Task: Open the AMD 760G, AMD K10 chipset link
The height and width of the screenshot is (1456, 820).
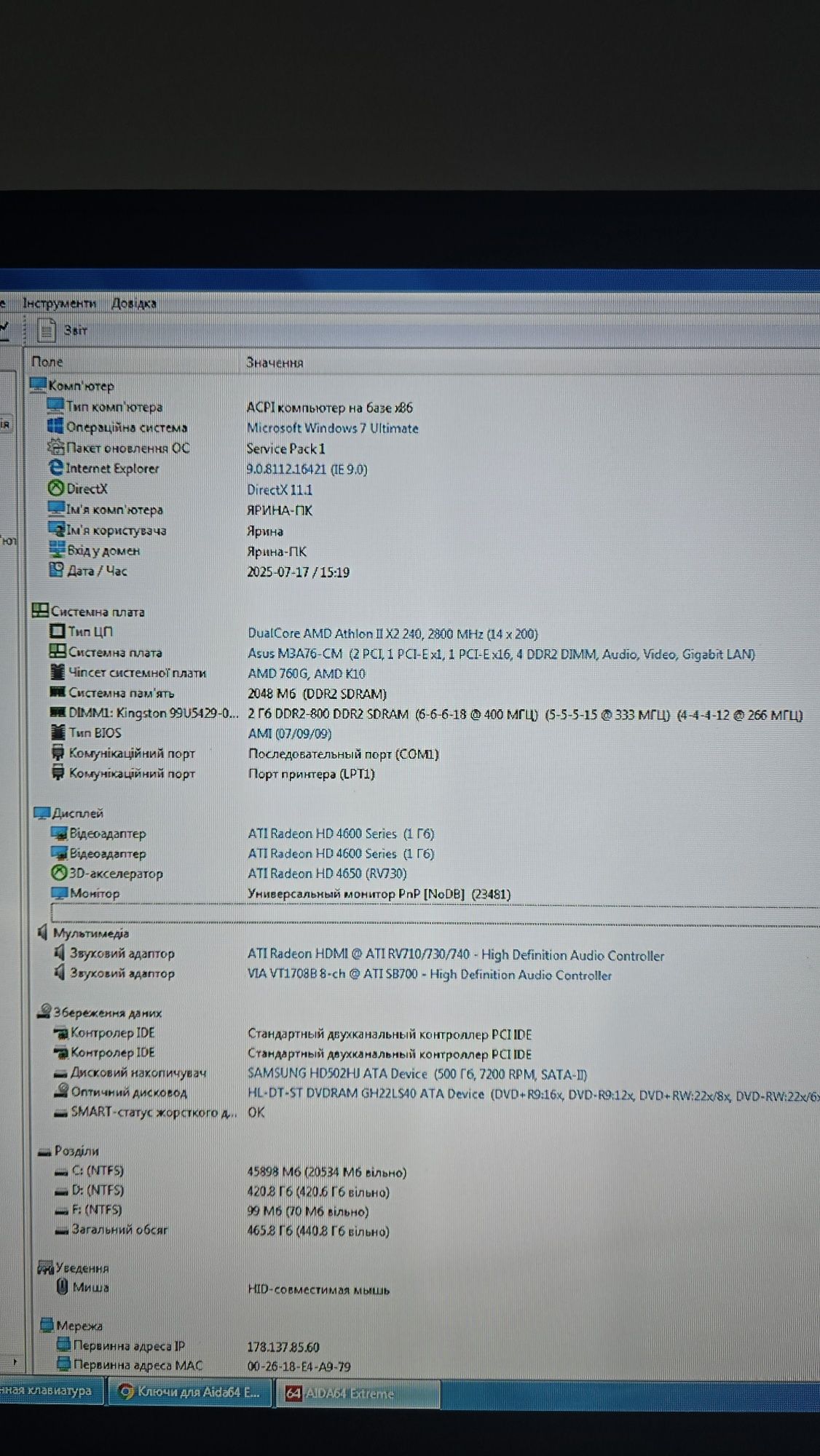Action: point(307,674)
